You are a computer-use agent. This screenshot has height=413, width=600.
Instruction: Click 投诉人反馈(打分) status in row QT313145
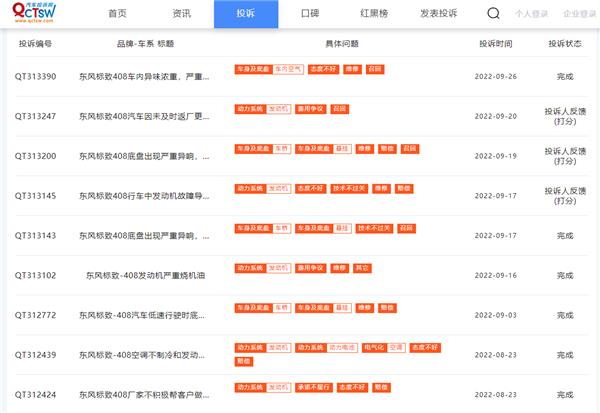point(565,196)
